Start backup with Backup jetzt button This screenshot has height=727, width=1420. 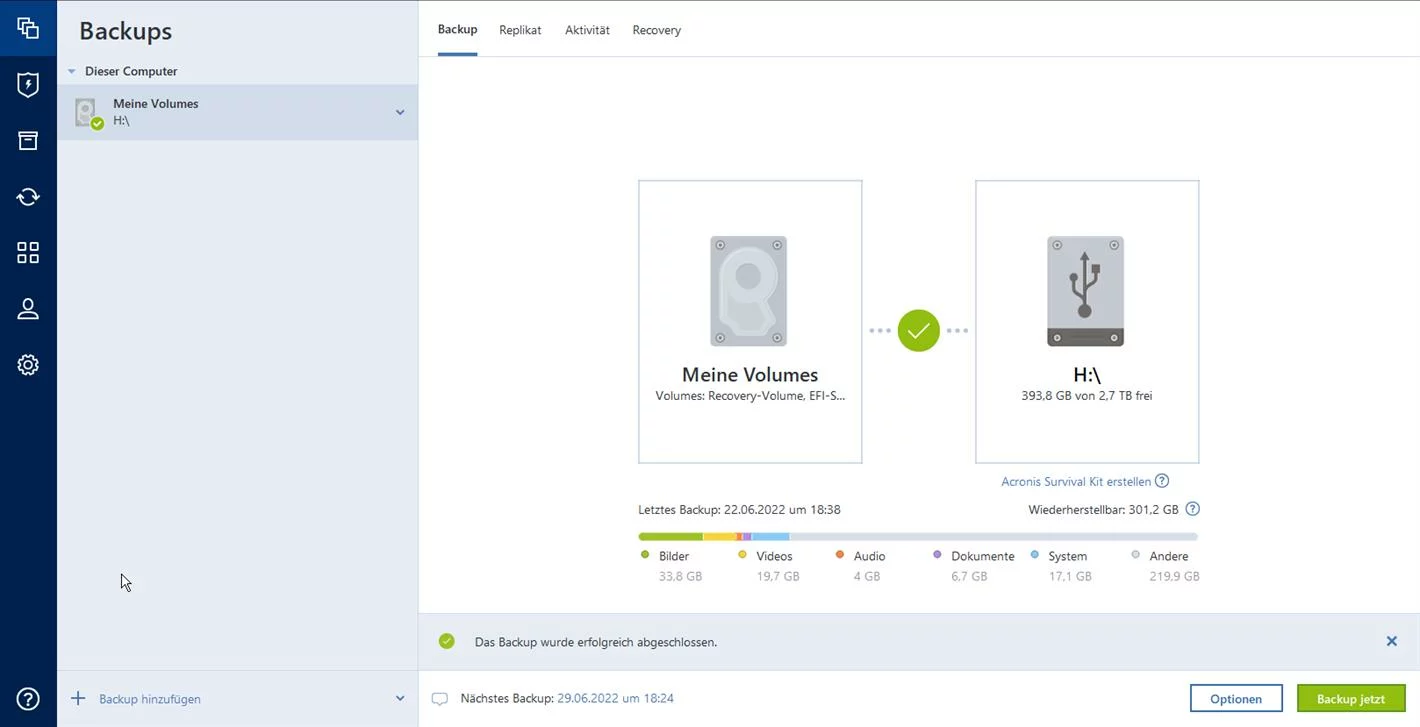(1351, 698)
